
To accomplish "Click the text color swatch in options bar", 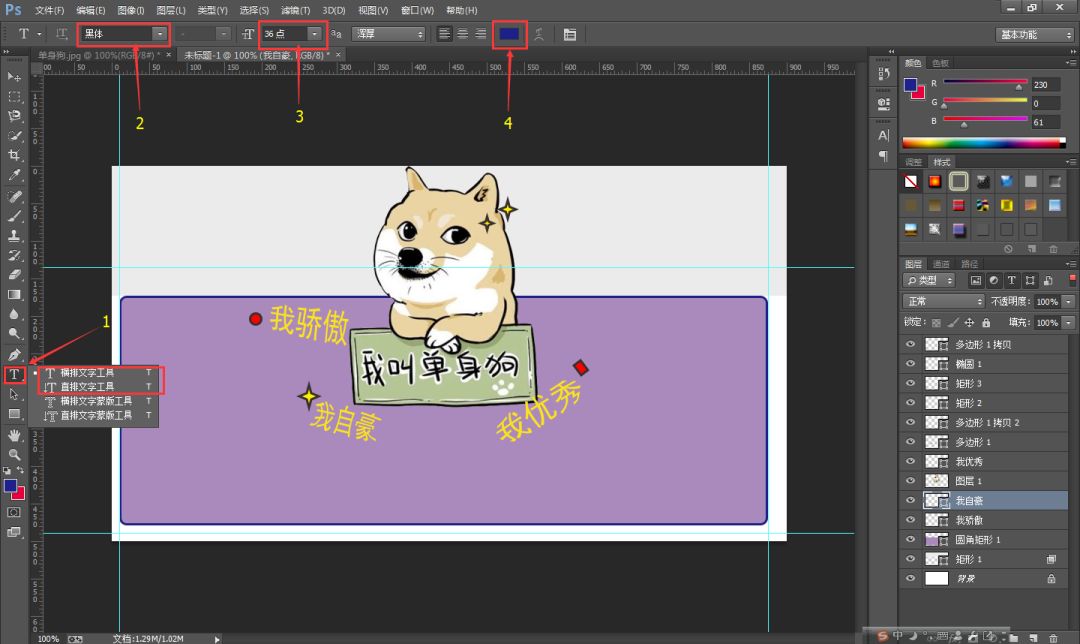I will pos(509,34).
